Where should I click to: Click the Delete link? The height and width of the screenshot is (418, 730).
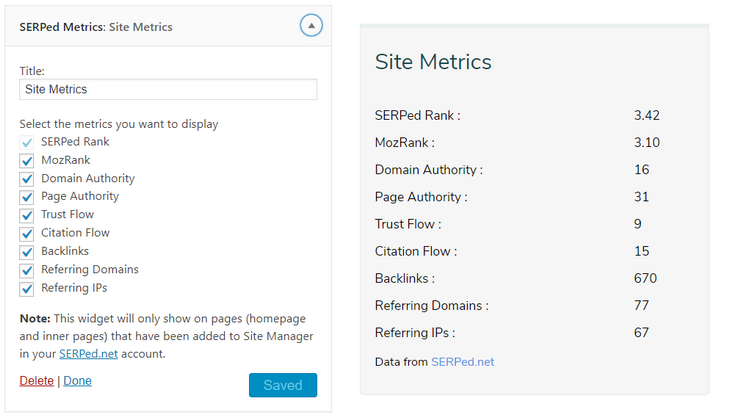click(36, 381)
